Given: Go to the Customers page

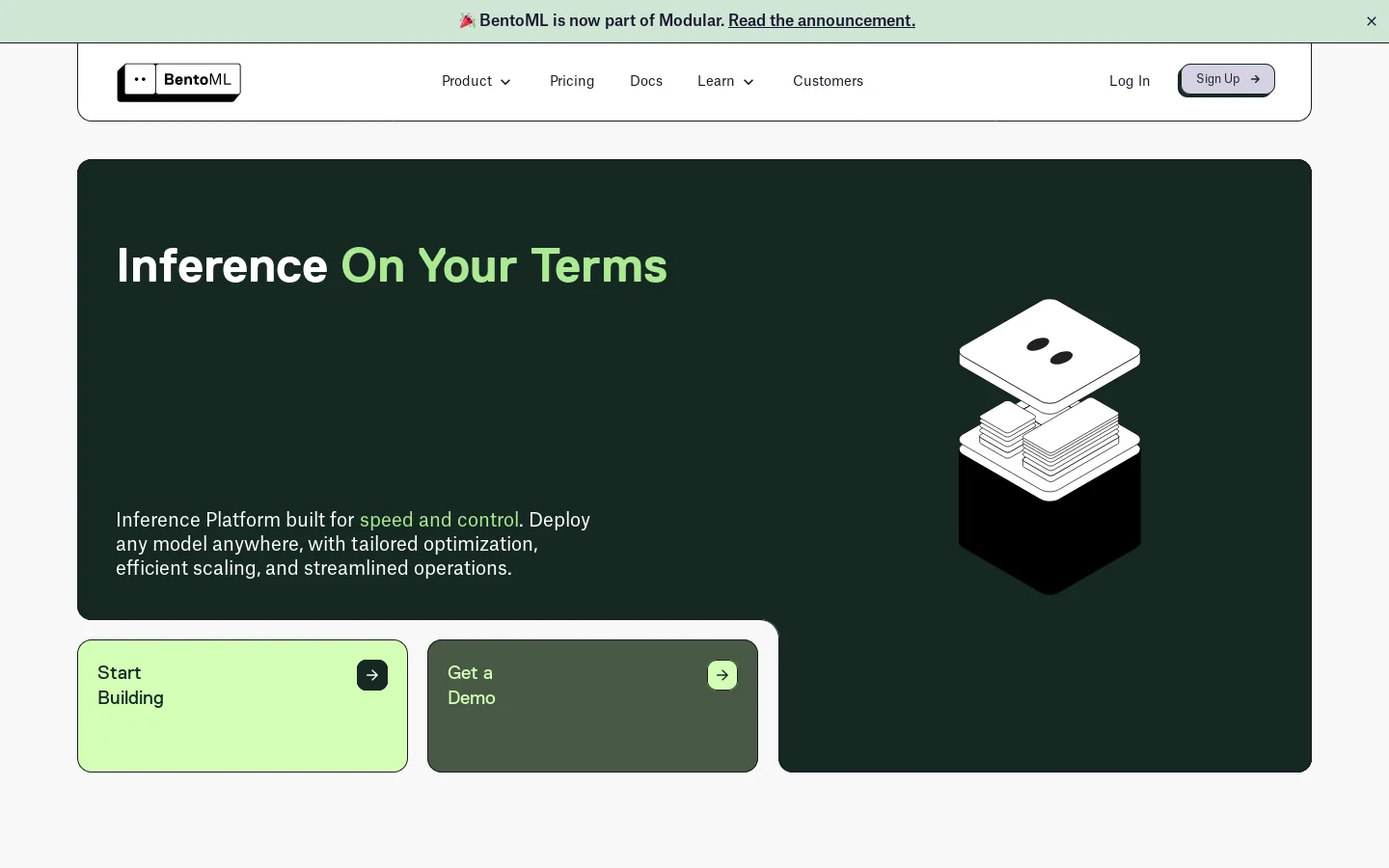Looking at the screenshot, I should click(828, 81).
